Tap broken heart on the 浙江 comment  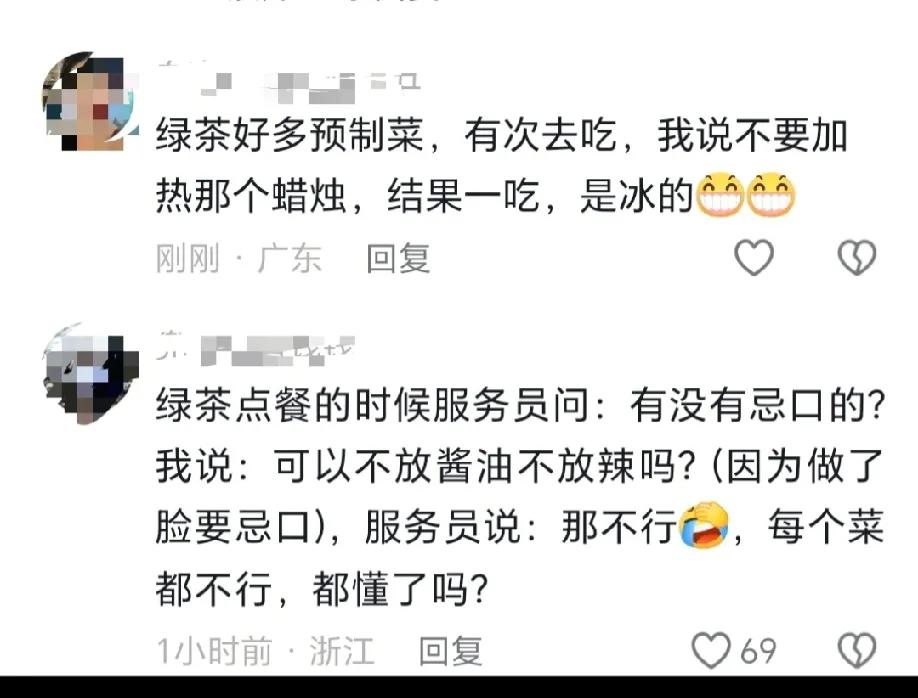tap(857, 650)
